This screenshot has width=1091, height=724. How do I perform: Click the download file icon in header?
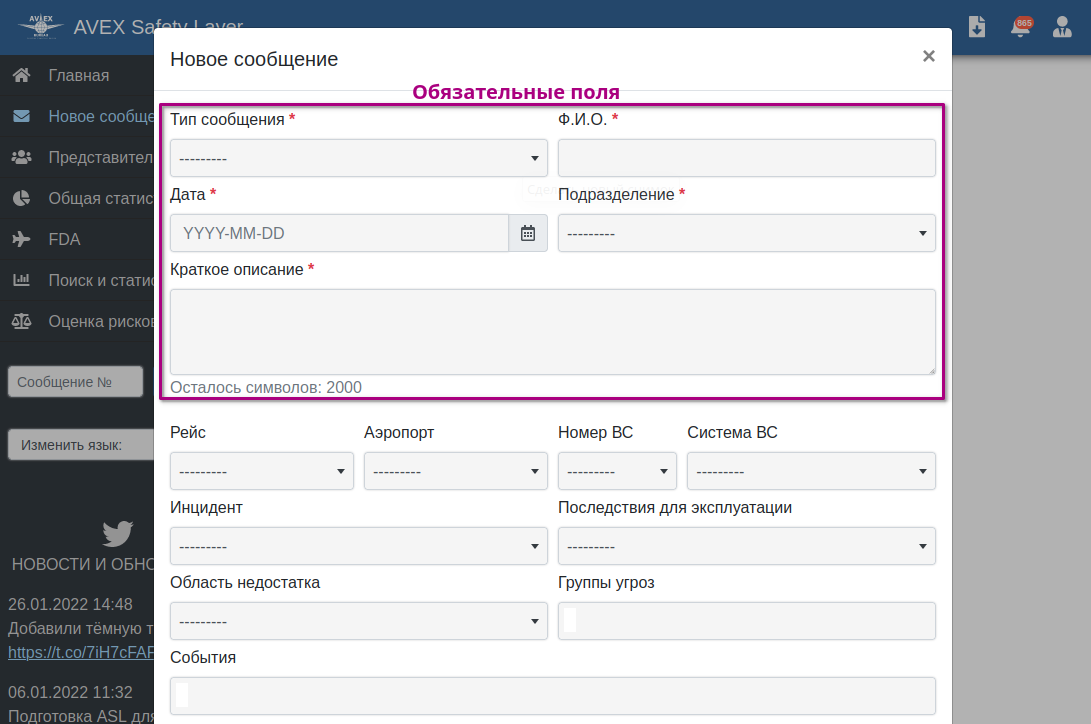point(977,27)
